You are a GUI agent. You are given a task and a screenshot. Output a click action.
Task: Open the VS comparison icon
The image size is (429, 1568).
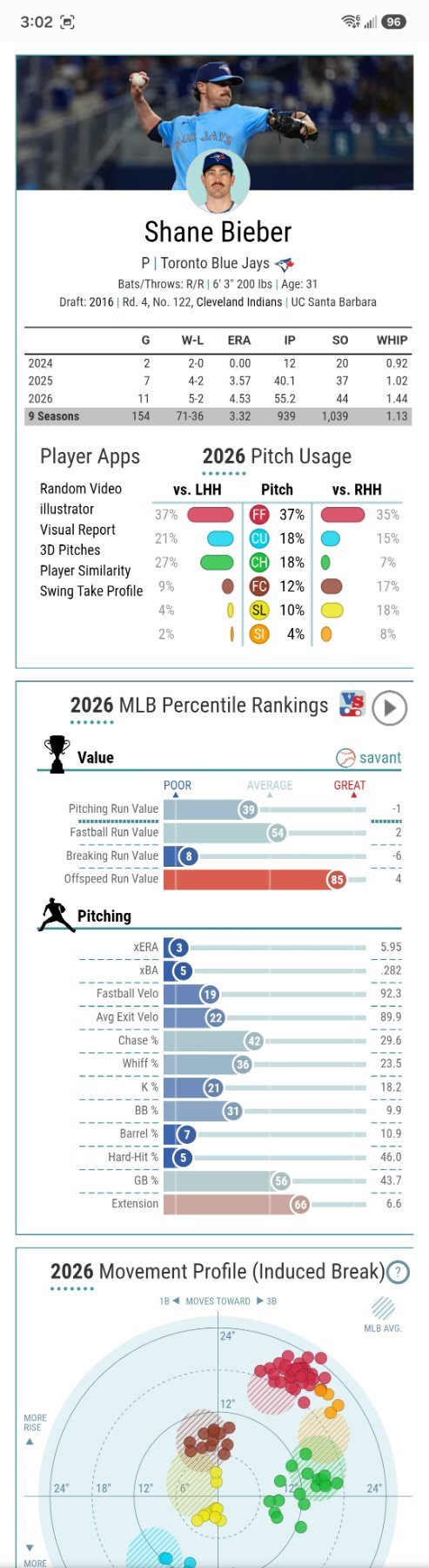pos(352,704)
